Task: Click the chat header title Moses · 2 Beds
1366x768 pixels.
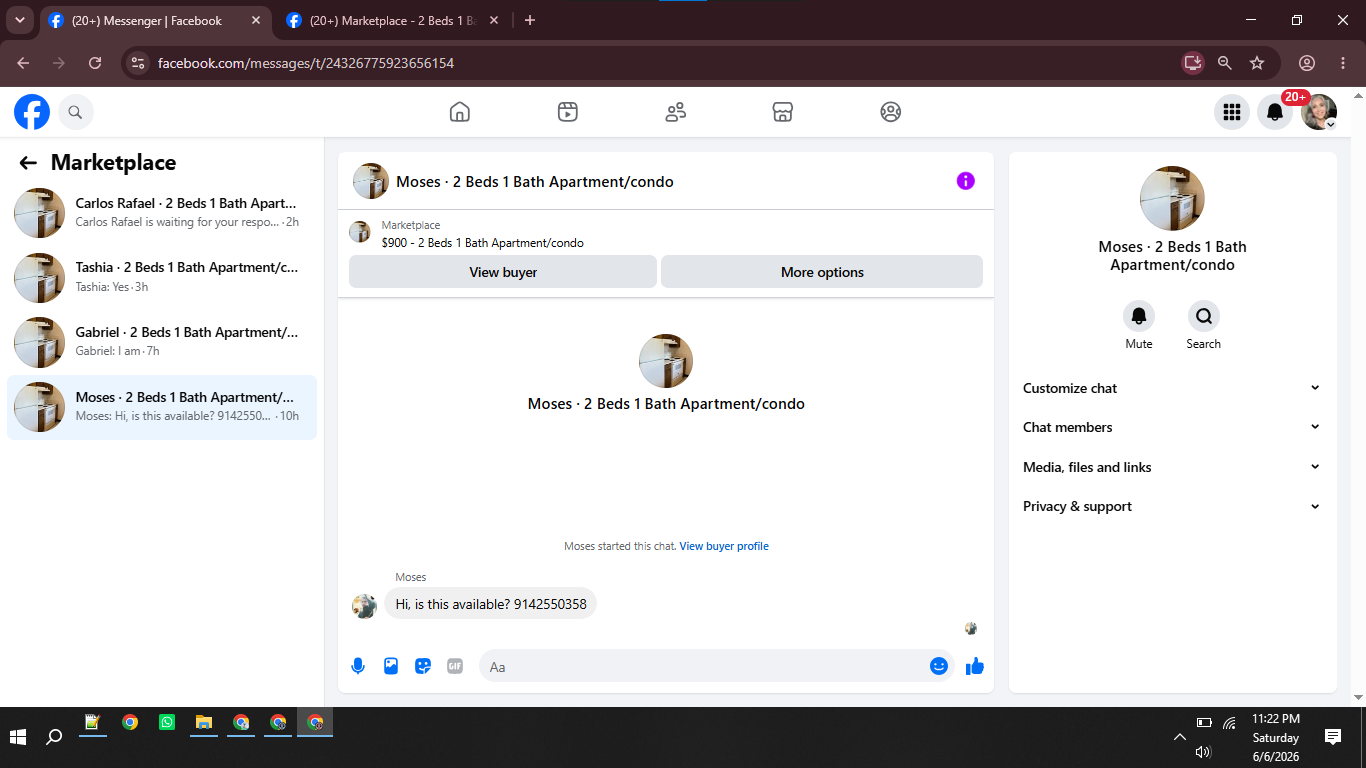Action: pyautogui.click(x=535, y=182)
